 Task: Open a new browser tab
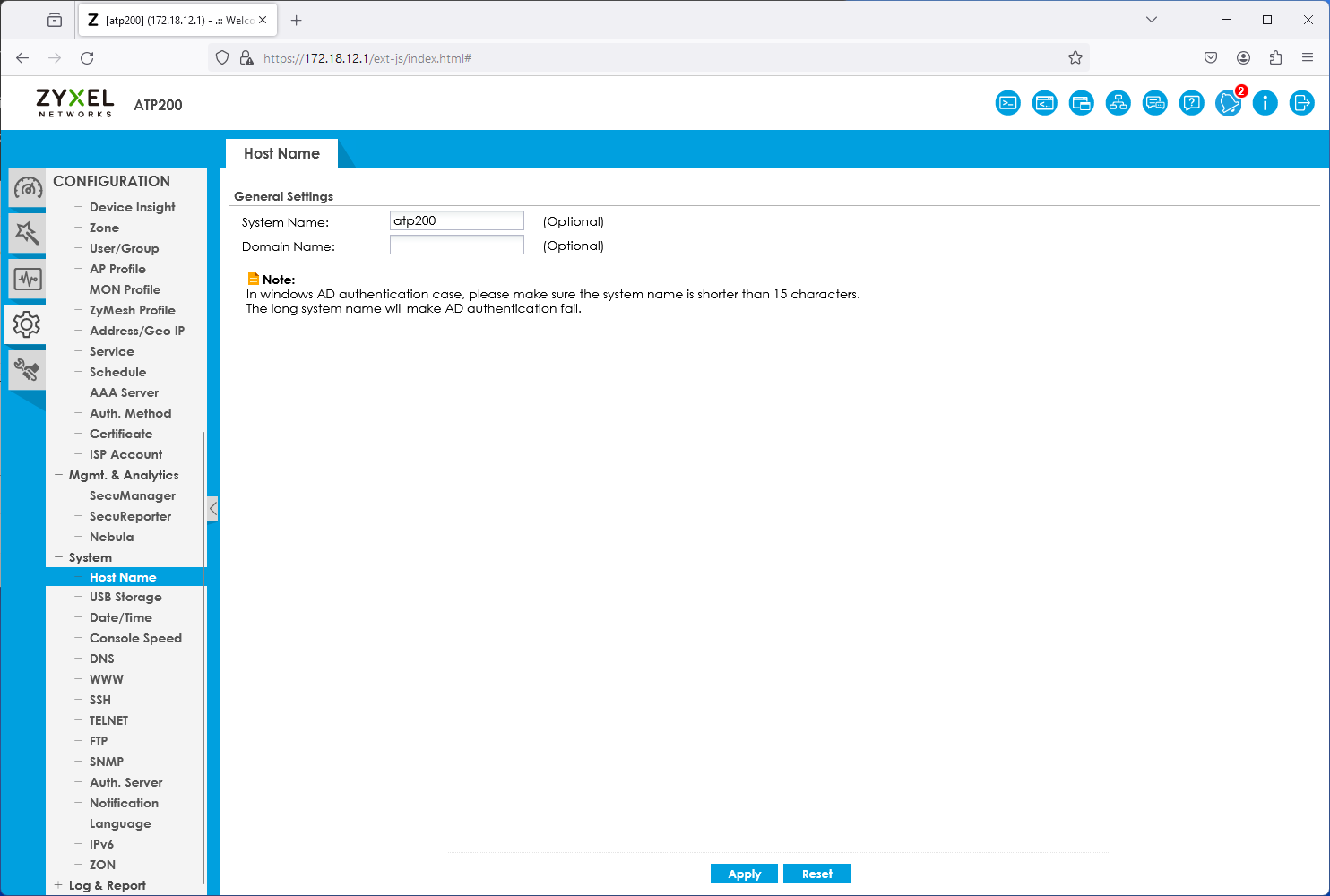pos(297,20)
